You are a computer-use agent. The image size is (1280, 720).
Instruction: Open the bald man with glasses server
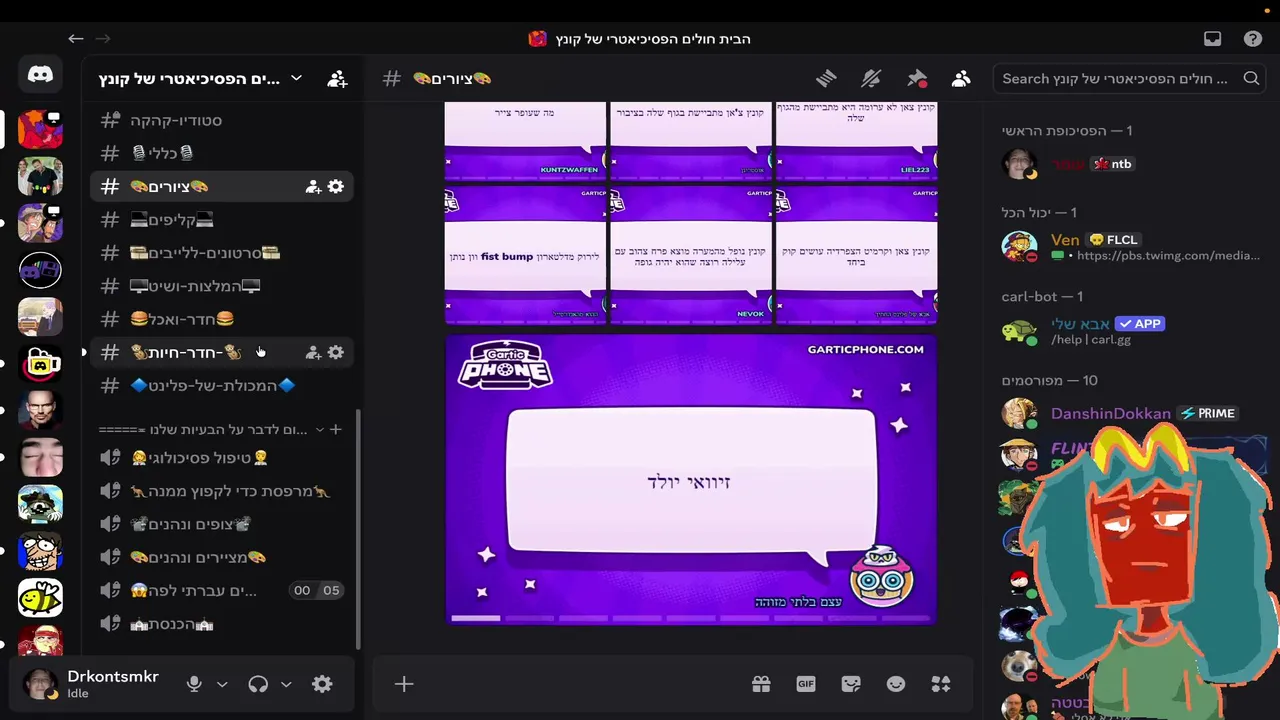[40, 411]
